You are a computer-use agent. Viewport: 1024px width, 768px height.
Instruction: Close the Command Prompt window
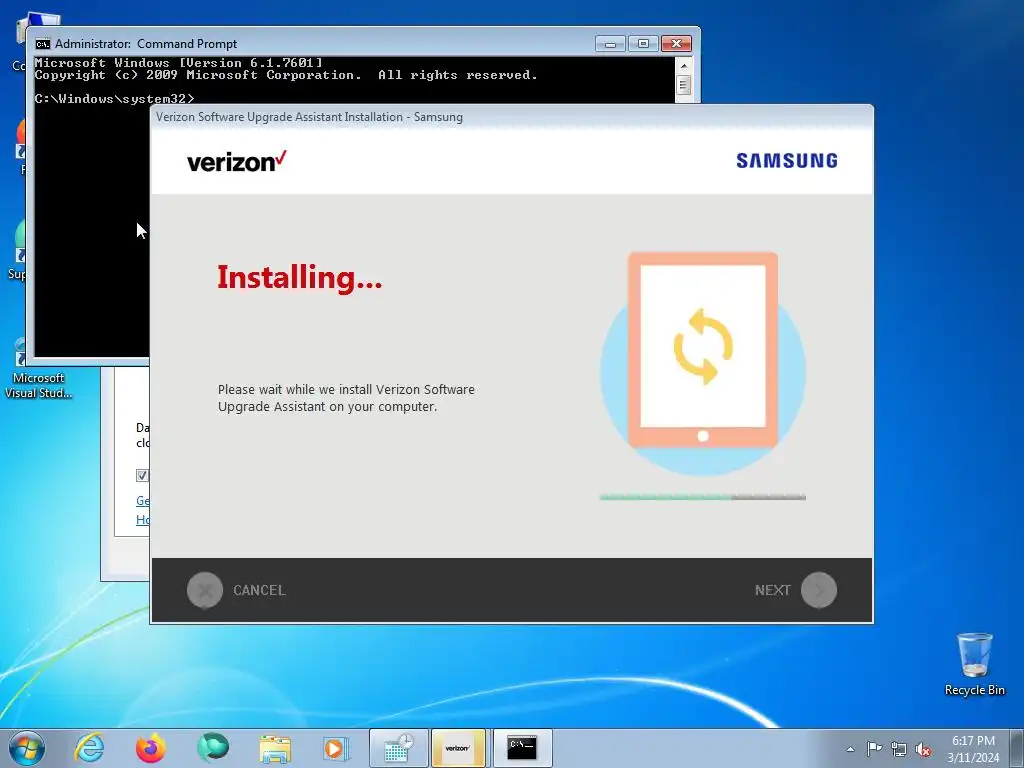tap(677, 44)
